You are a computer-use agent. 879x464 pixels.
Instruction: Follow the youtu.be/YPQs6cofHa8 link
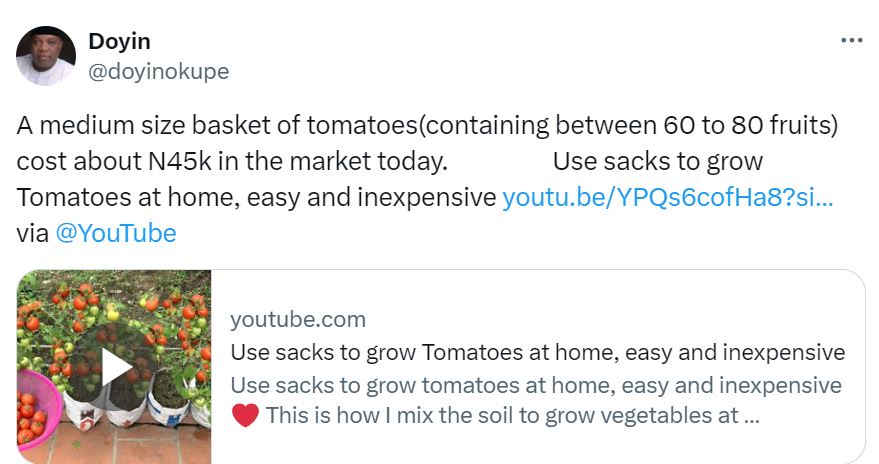[667, 197]
